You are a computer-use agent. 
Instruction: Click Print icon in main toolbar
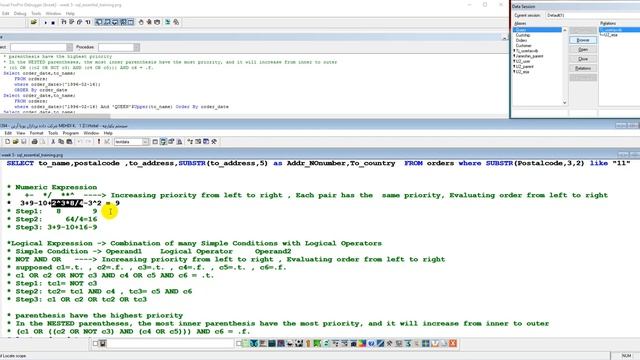(x=35, y=142)
